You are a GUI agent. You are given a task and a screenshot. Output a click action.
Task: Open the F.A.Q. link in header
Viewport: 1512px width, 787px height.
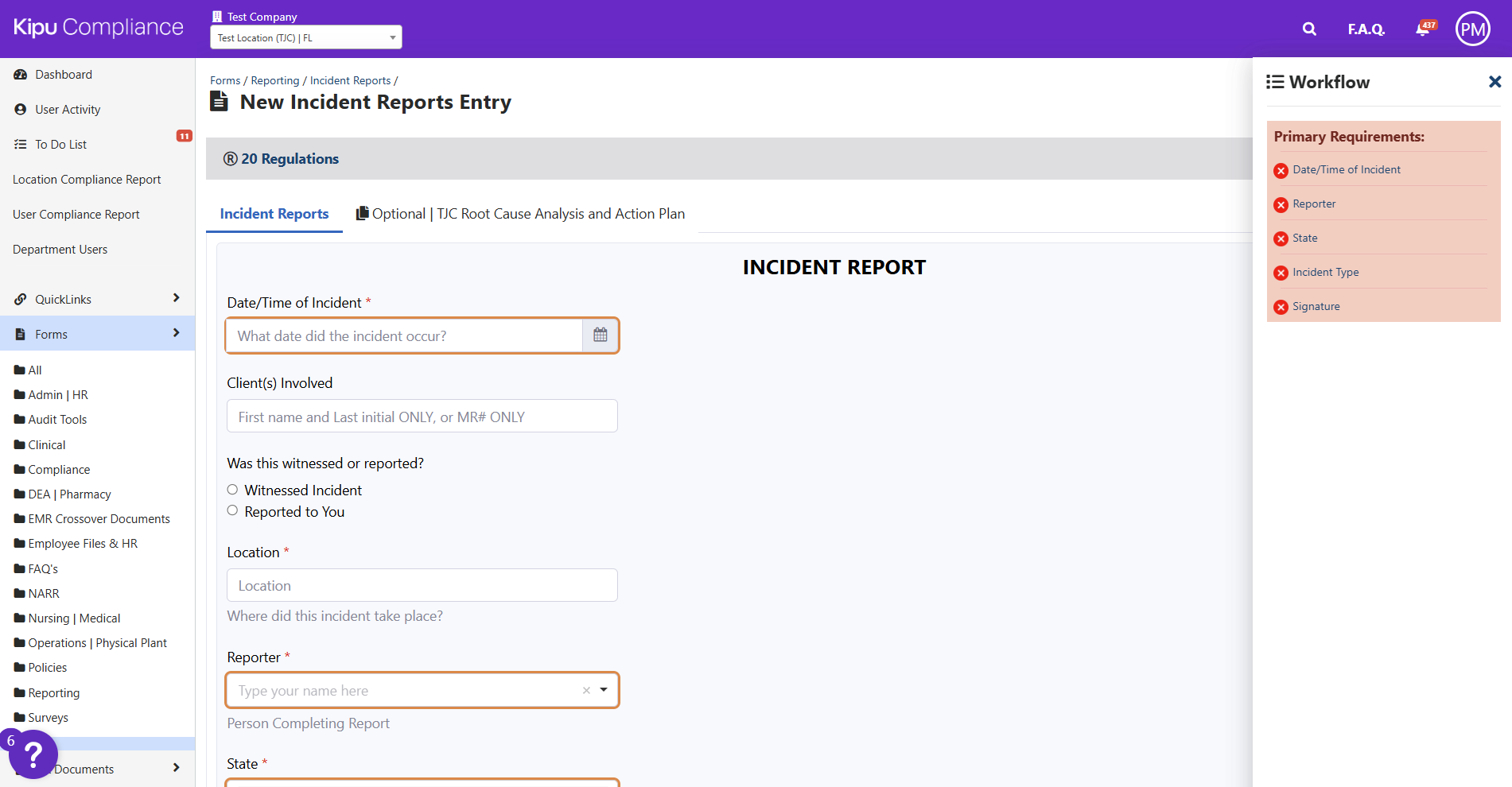click(x=1366, y=29)
